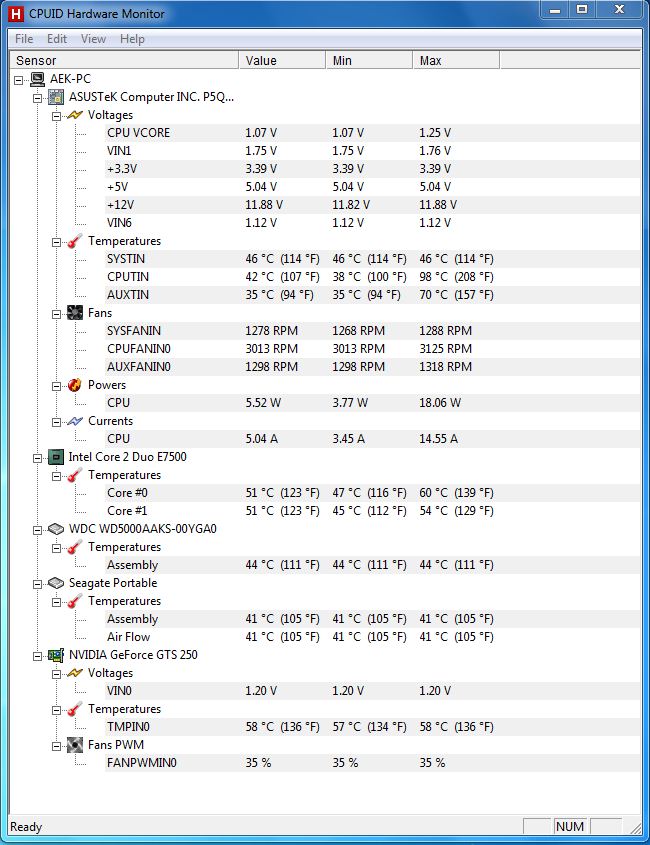650x845 pixels.
Task: Click the thermometer icon under WDC drive
Action: [74, 547]
